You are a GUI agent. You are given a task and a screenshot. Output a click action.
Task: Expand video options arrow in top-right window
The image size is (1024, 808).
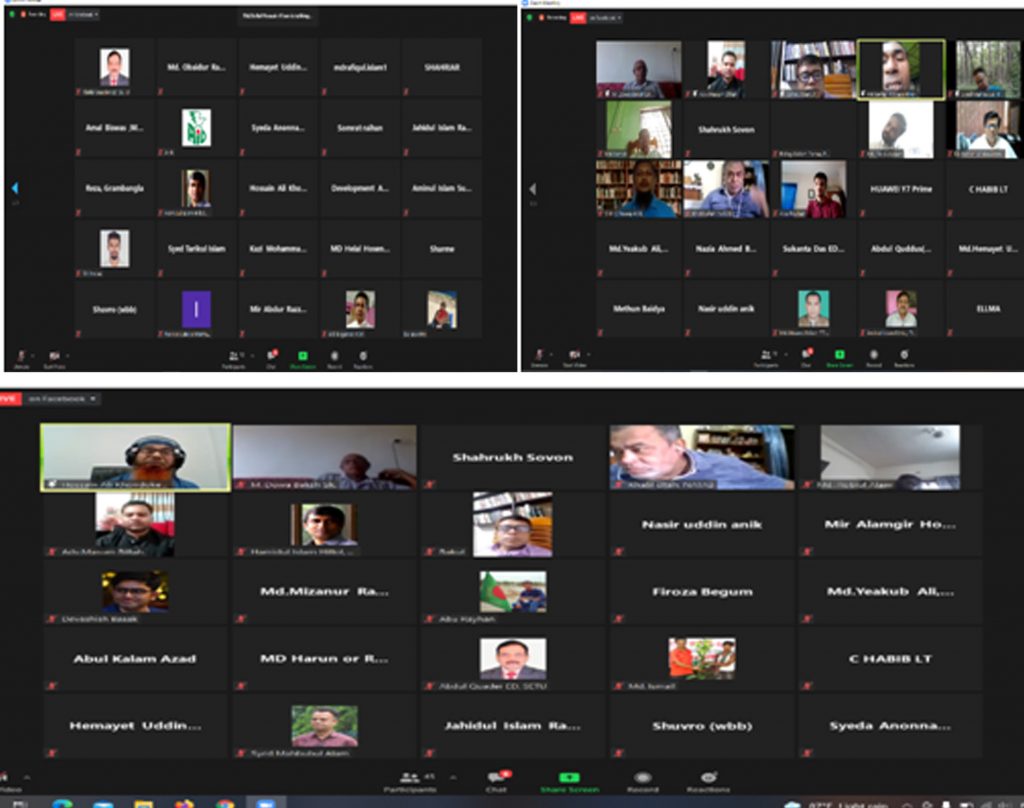point(588,355)
